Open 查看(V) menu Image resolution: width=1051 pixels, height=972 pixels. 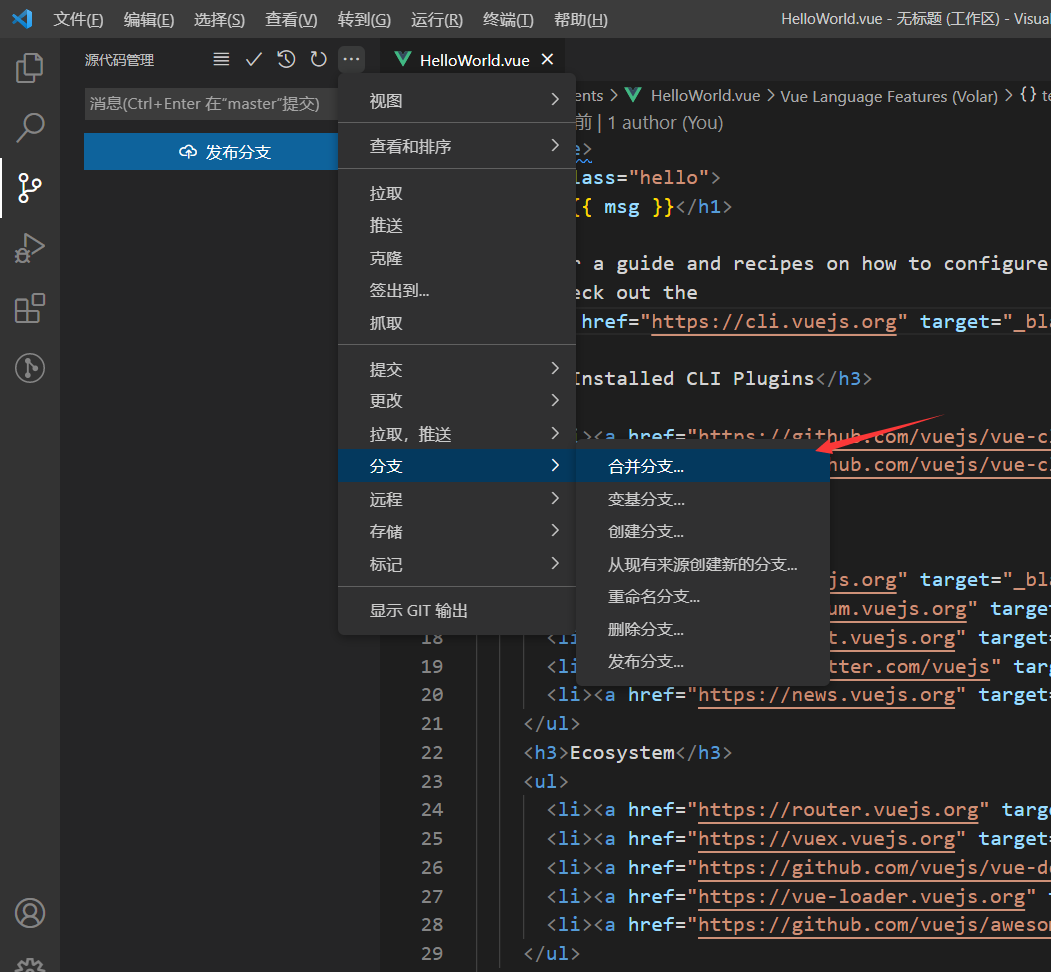(x=291, y=19)
